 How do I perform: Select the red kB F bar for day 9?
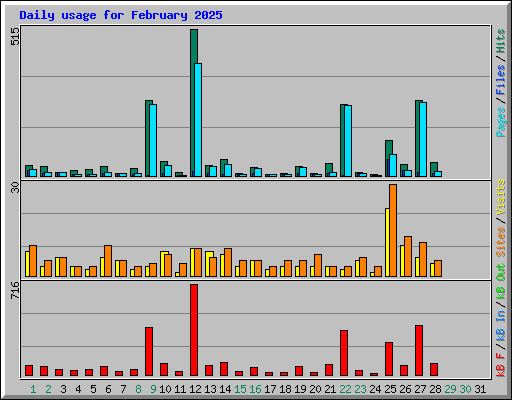(149, 352)
